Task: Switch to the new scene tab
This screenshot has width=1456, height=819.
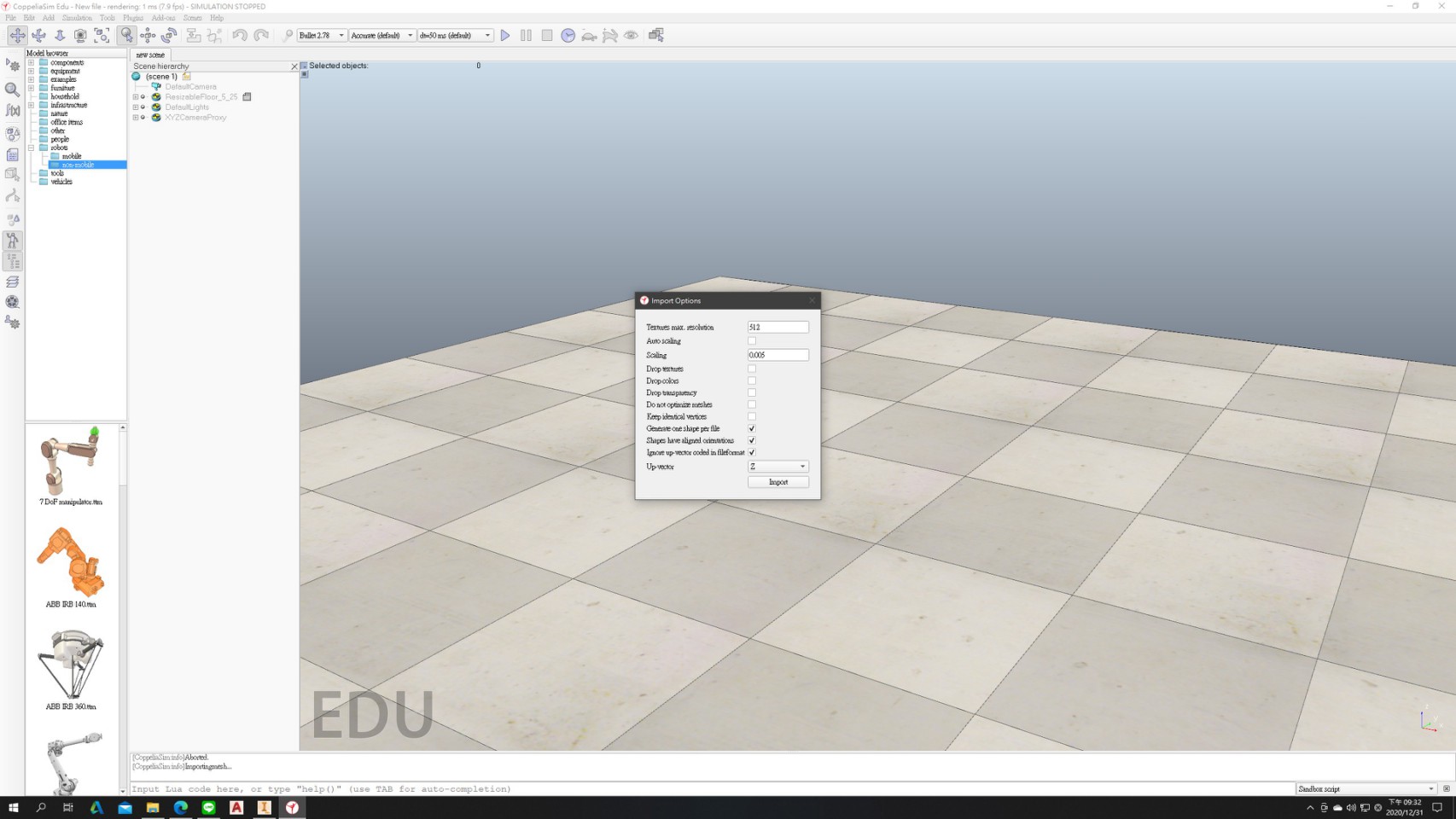Action: click(150, 55)
